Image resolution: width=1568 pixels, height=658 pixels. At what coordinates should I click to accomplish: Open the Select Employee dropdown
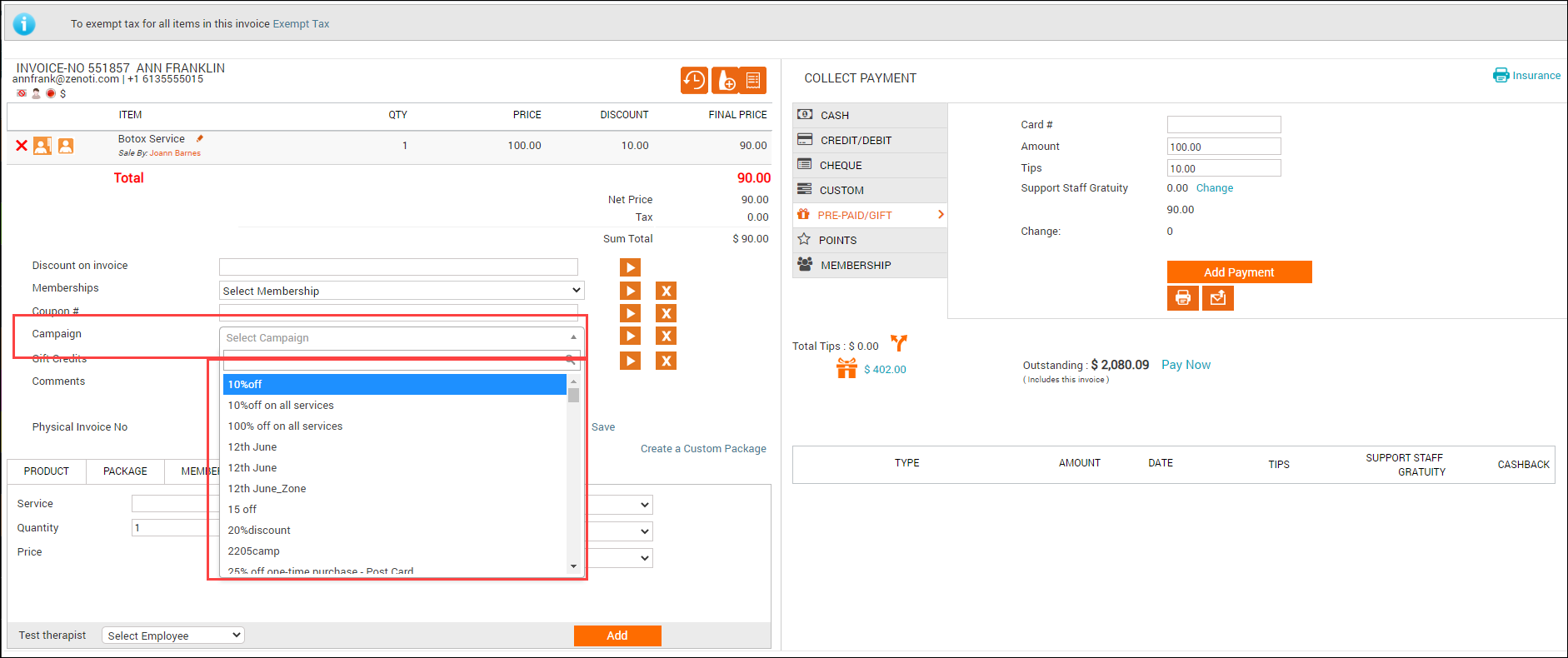coord(173,636)
